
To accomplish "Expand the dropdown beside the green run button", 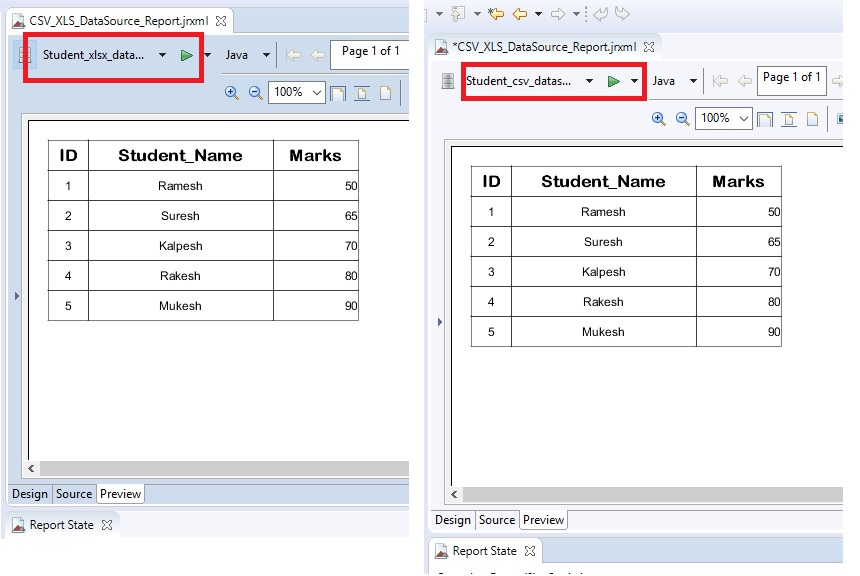I will click(634, 80).
